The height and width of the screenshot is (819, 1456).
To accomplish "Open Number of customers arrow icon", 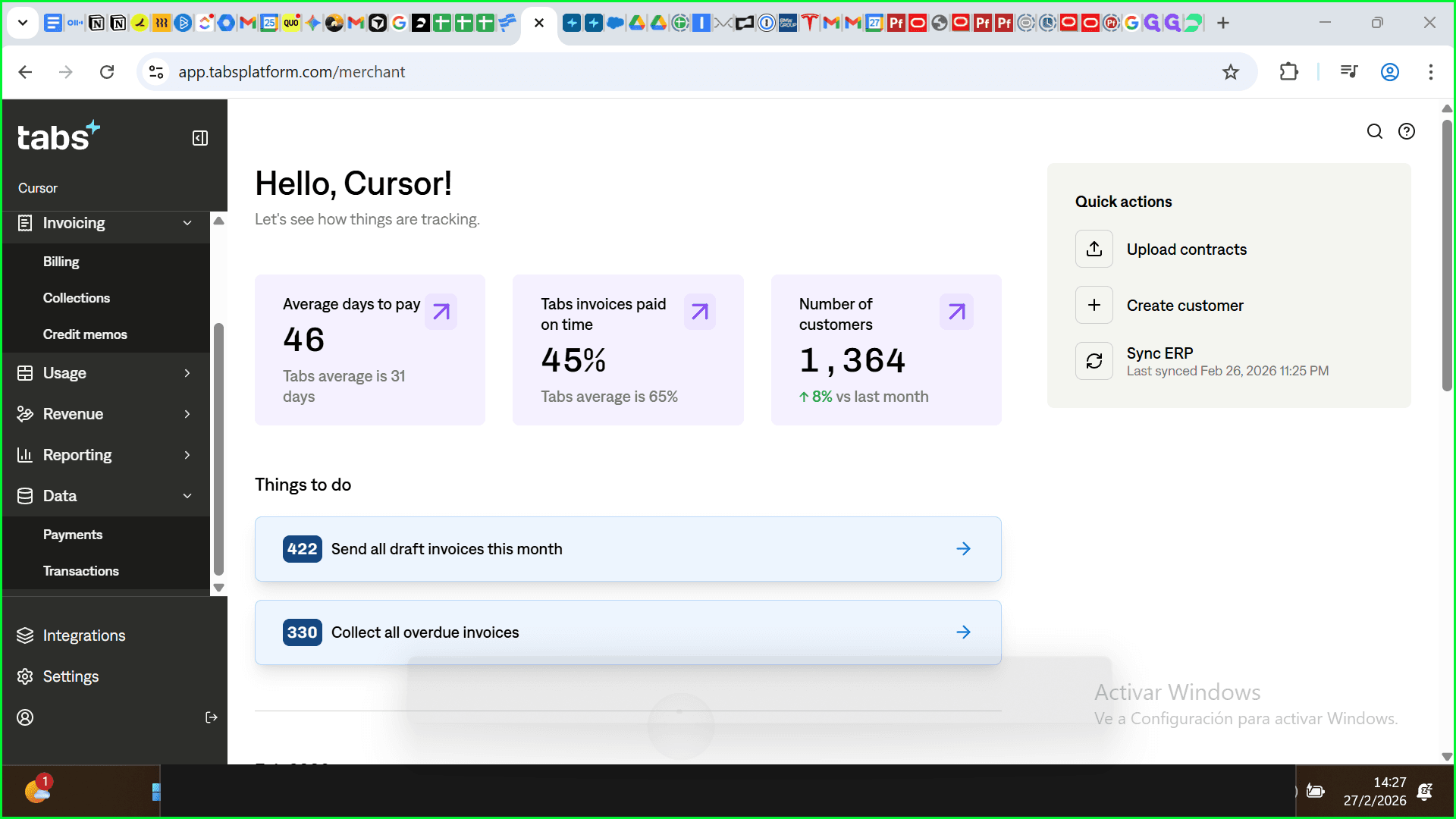I will pyautogui.click(x=957, y=312).
